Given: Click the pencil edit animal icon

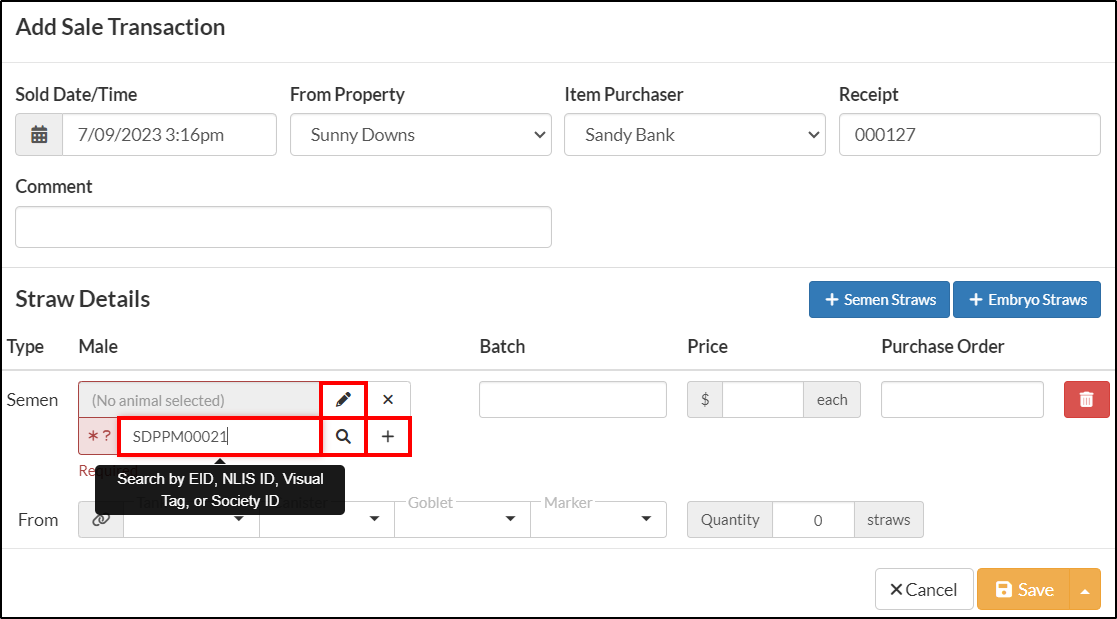Looking at the screenshot, I should (x=343, y=400).
